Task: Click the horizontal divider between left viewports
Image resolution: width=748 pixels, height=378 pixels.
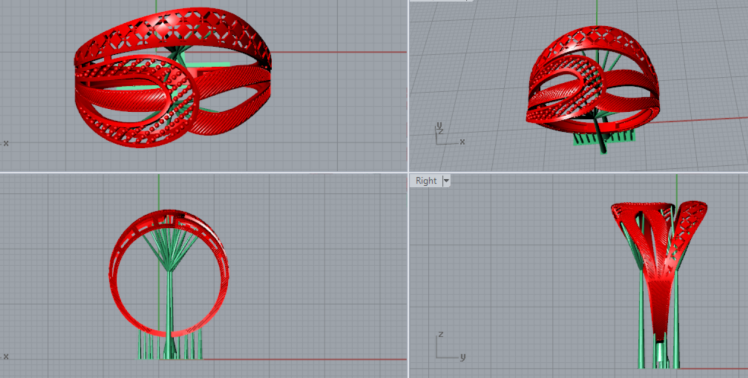Action: pos(204,172)
